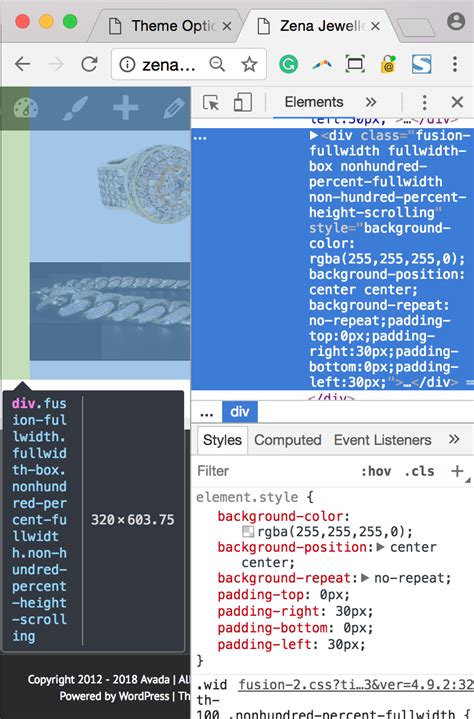This screenshot has height=719, width=474.
Task: Toggle the :hov element state panel
Action: (376, 471)
